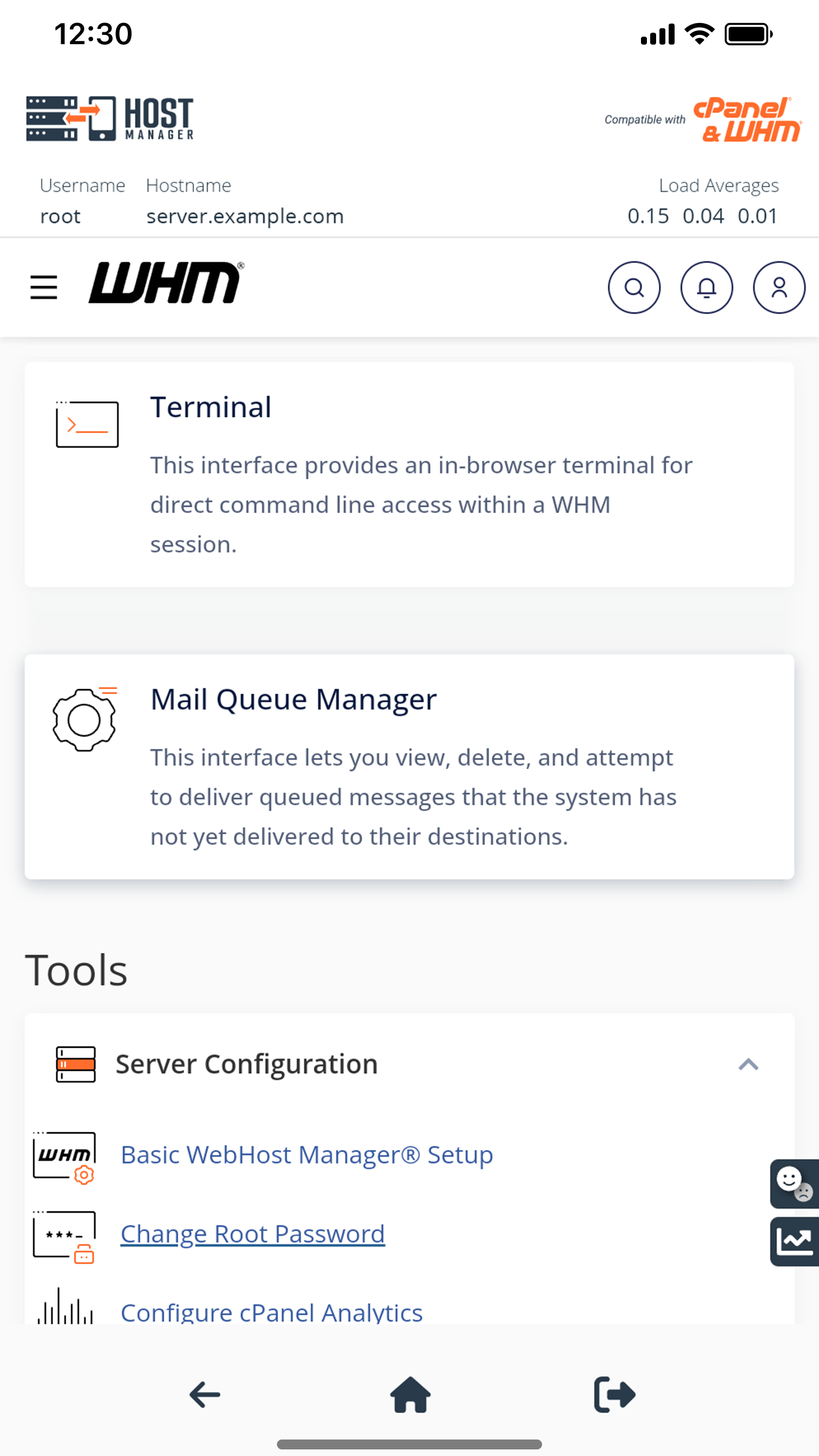
Task: Tap the Wi-Fi indicator in status bar
Action: [700, 34]
